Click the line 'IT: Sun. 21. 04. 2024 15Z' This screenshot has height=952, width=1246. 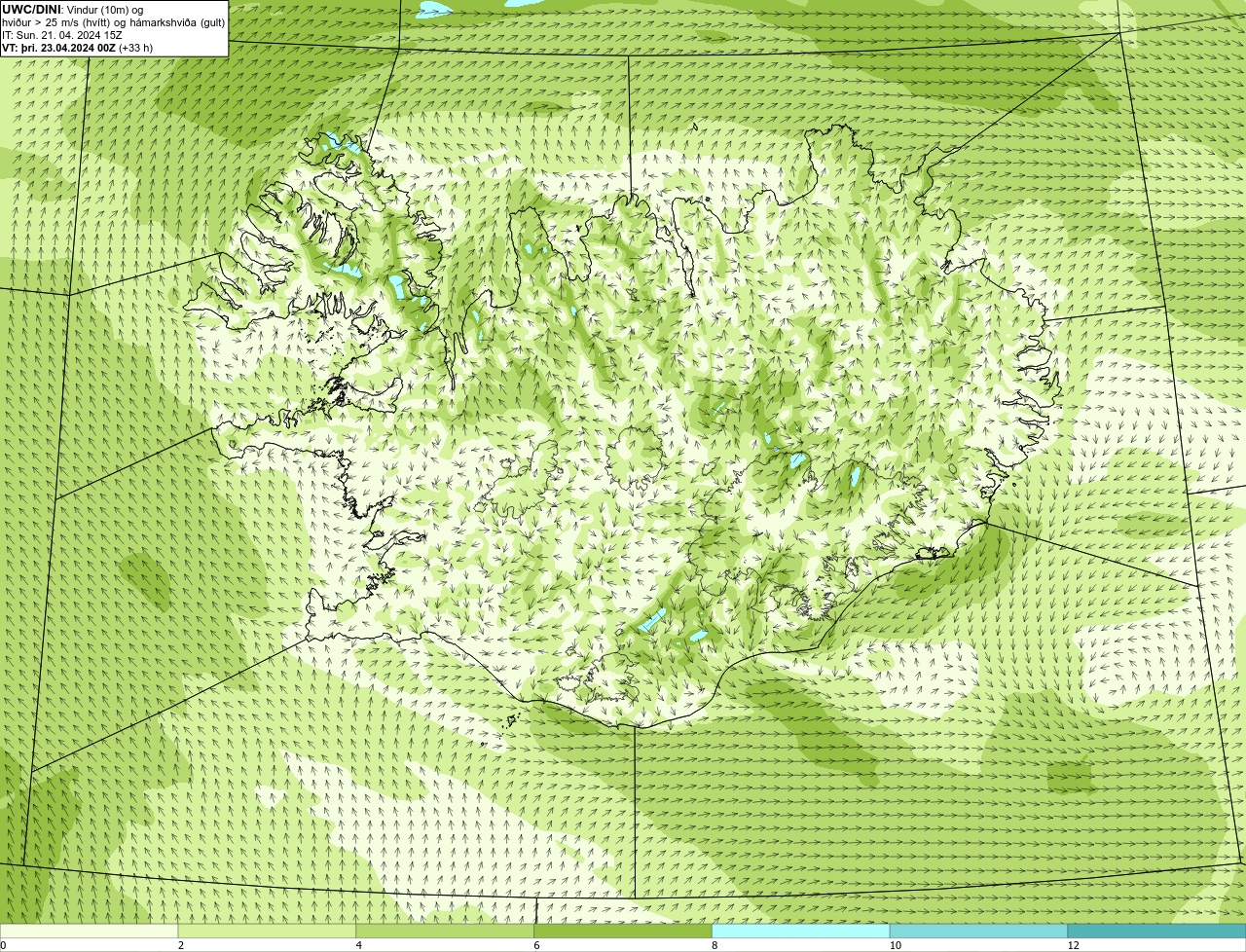pos(62,35)
